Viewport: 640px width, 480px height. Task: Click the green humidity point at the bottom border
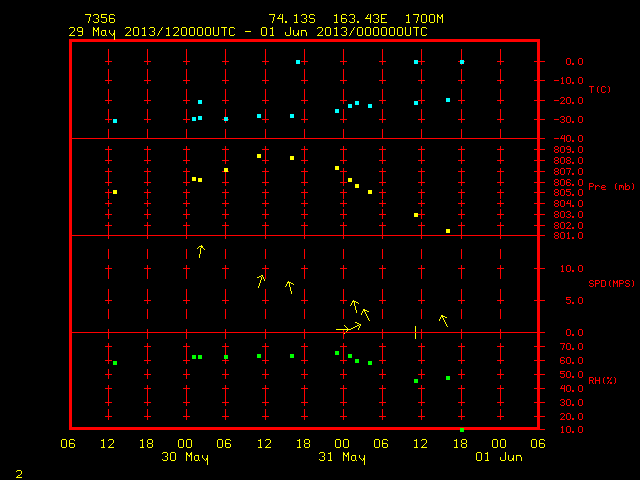pos(462,430)
